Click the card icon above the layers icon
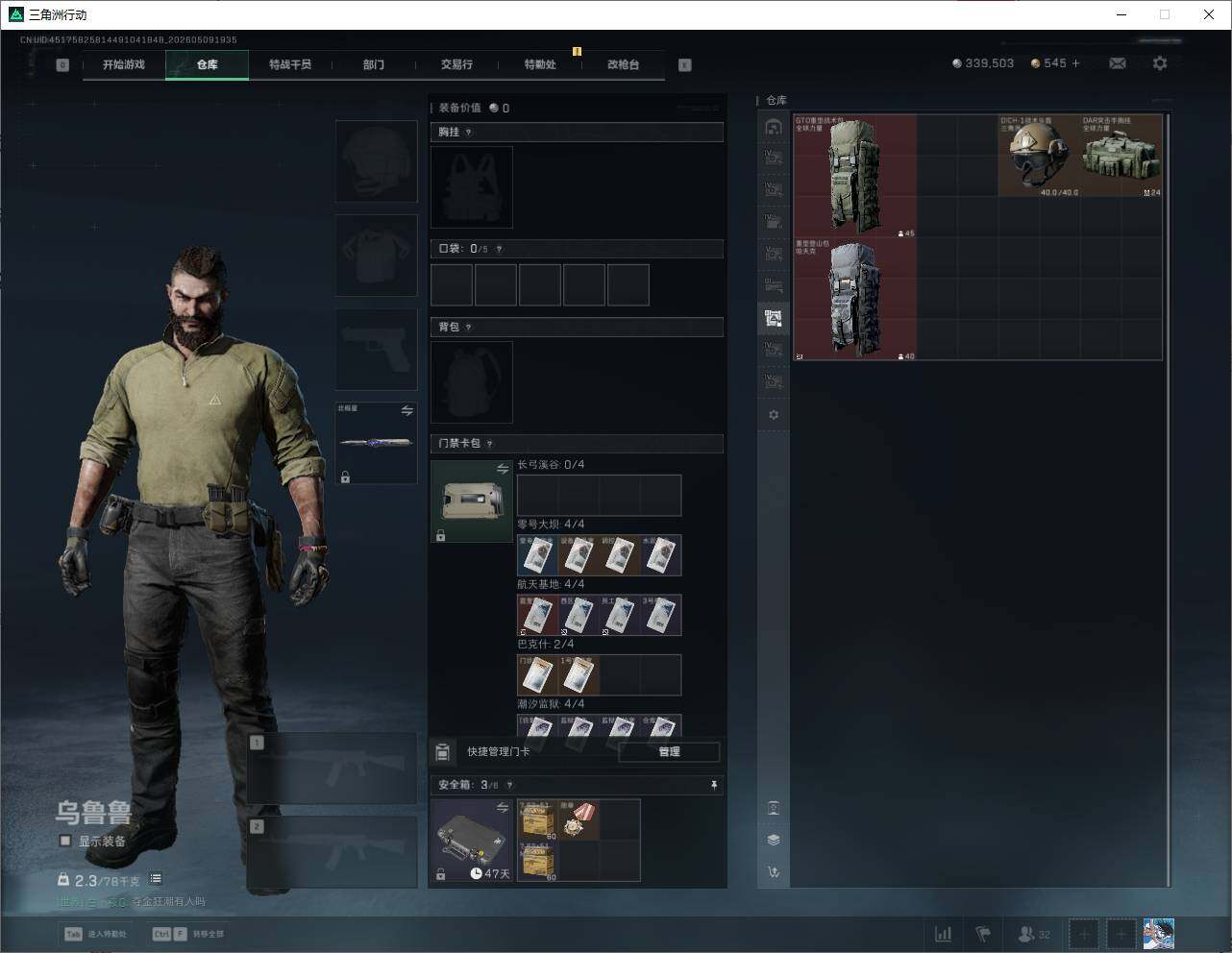 point(774,808)
